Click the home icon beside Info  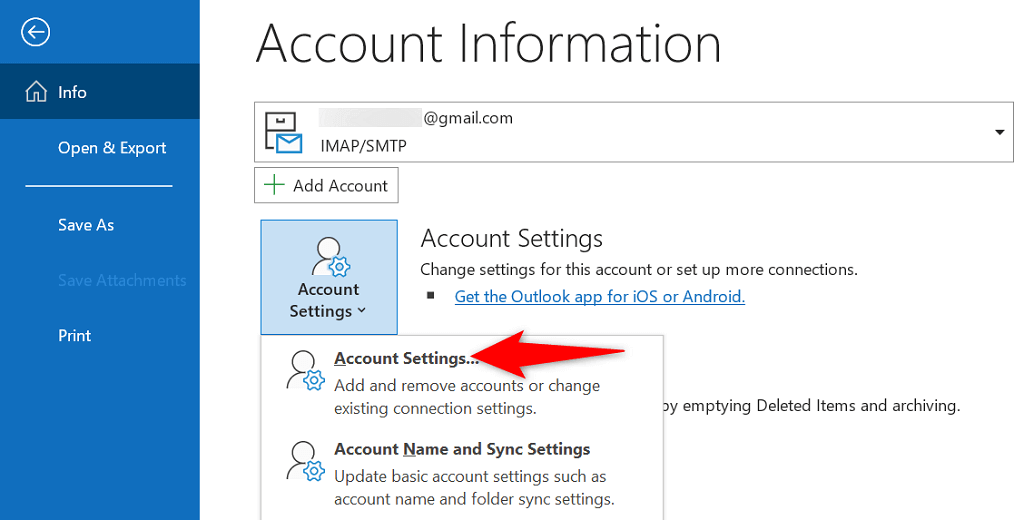[x=36, y=92]
